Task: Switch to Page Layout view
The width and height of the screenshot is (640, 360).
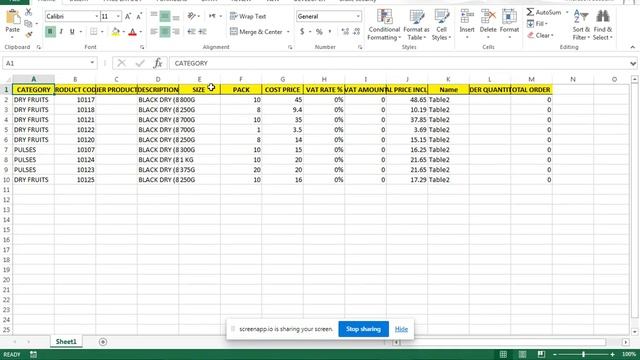Action: [x=522, y=354]
